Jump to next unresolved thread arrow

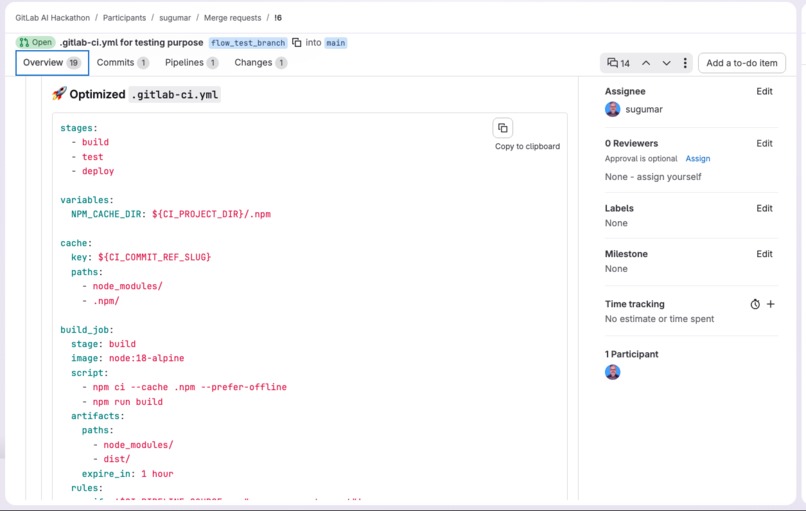pos(666,63)
